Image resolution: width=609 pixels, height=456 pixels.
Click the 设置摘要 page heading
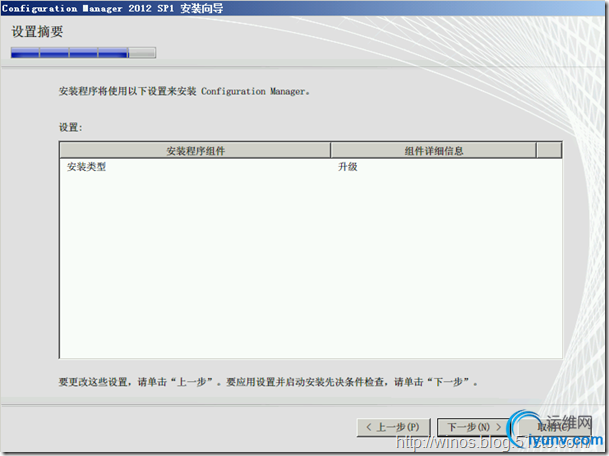click(37, 31)
